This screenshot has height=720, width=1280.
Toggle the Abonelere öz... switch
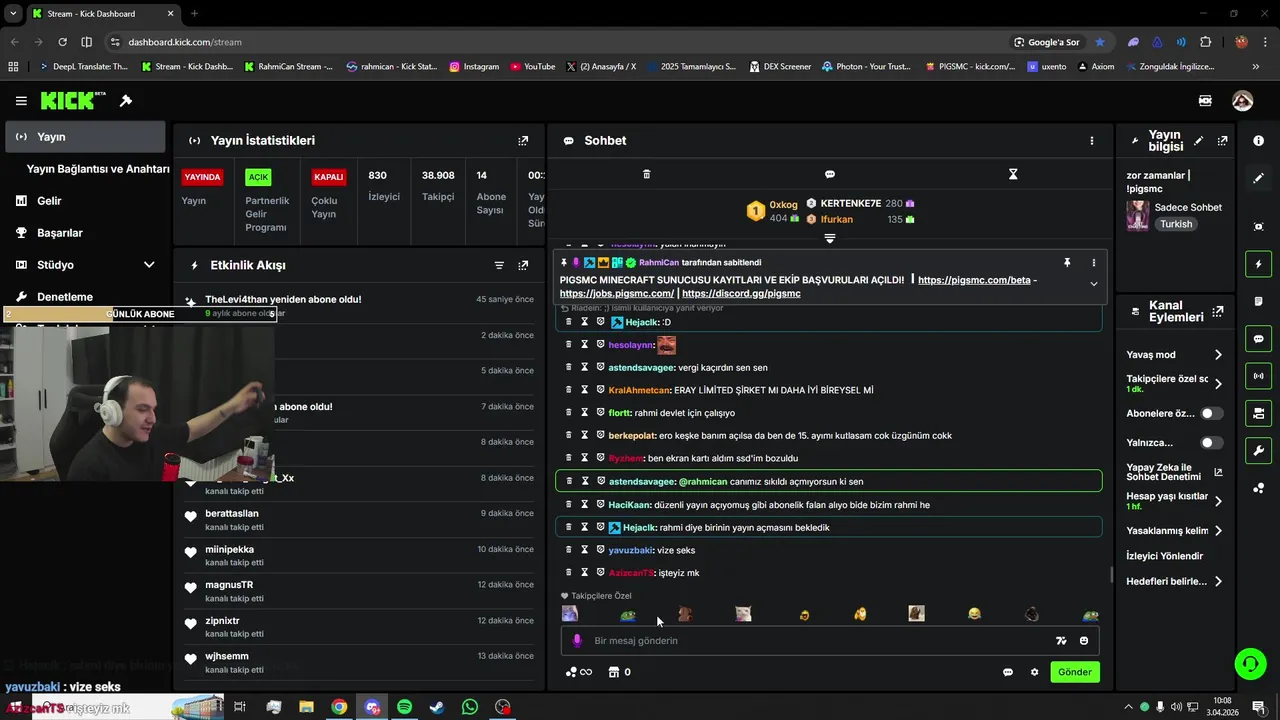coord(1211,413)
